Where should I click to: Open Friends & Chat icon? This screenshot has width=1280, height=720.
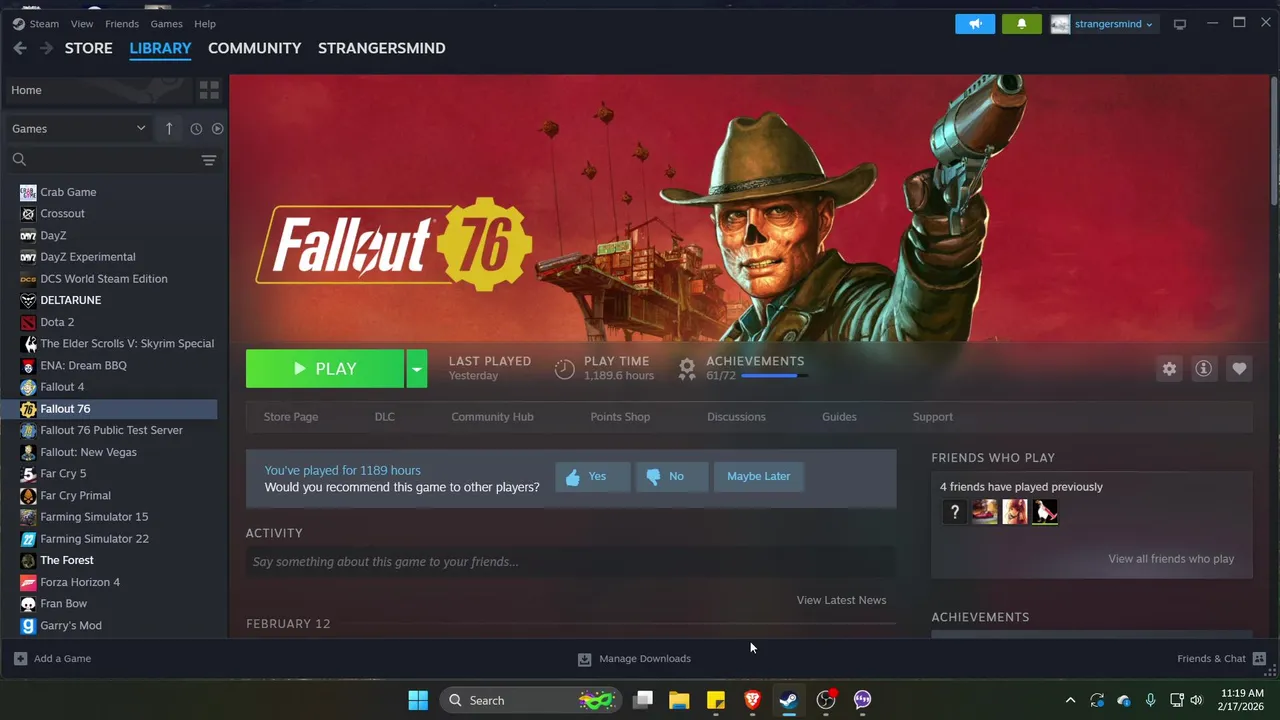(1259, 658)
